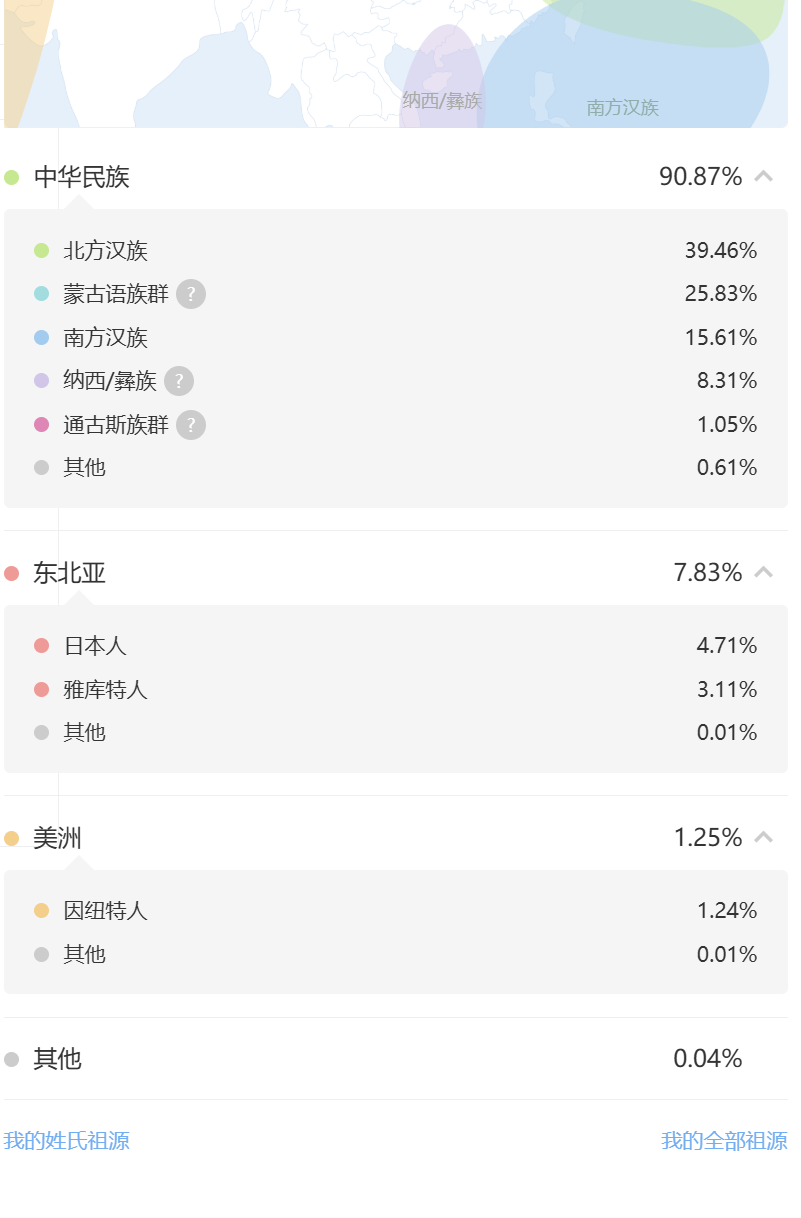Click help icon next to 纳西/彝族

click(179, 381)
